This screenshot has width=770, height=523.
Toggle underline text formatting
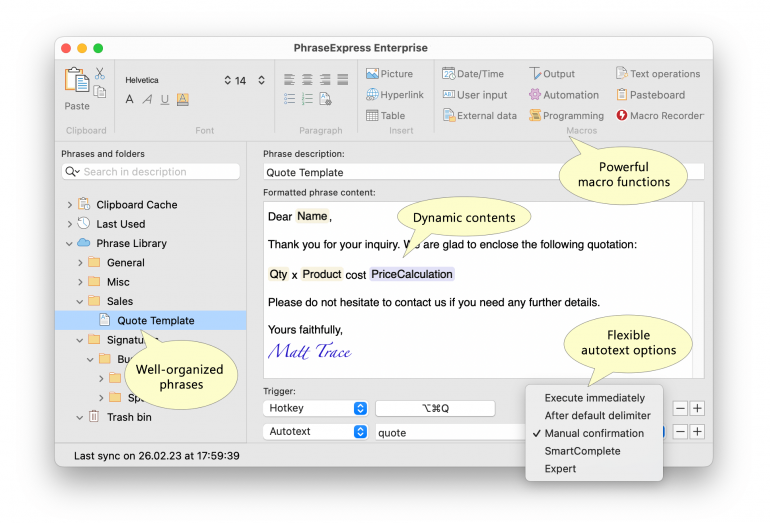(x=164, y=99)
